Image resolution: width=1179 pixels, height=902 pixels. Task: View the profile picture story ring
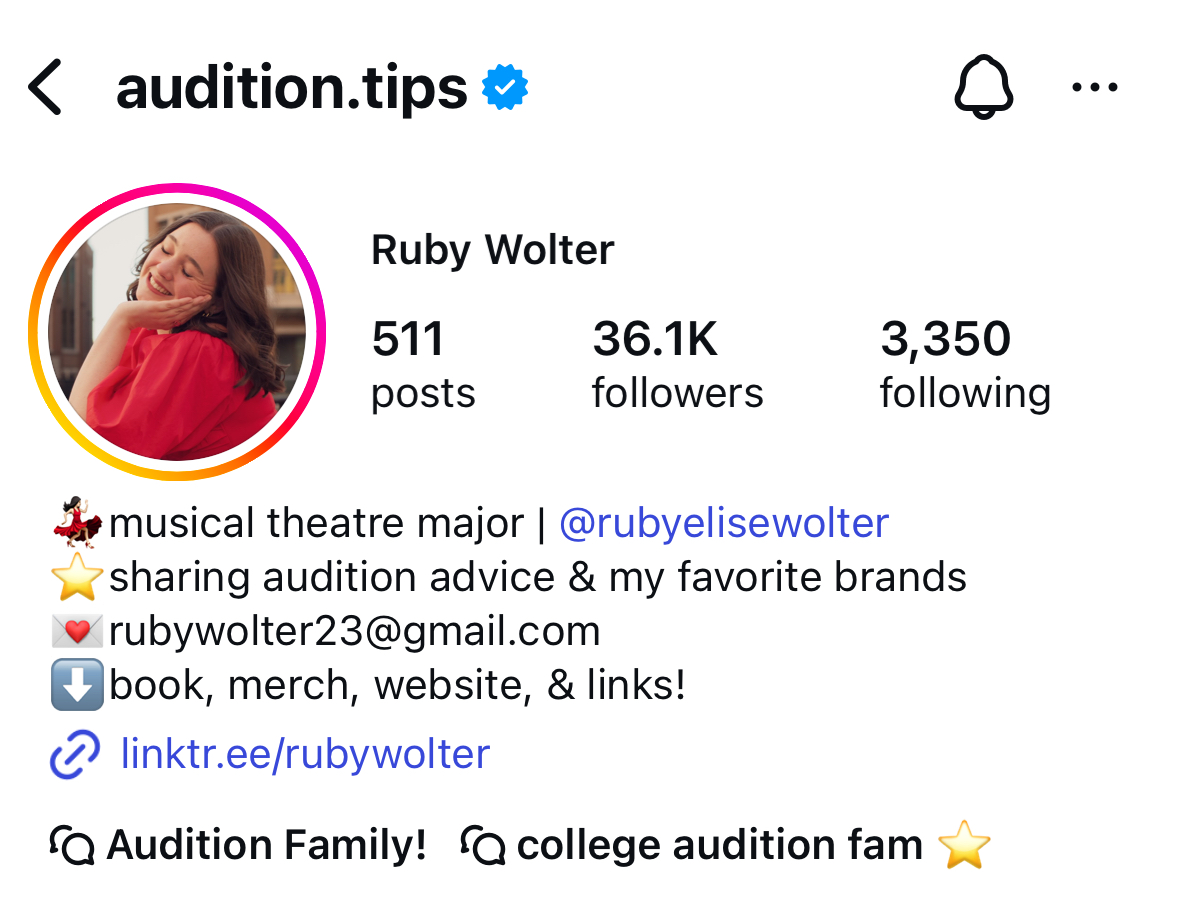click(x=177, y=332)
